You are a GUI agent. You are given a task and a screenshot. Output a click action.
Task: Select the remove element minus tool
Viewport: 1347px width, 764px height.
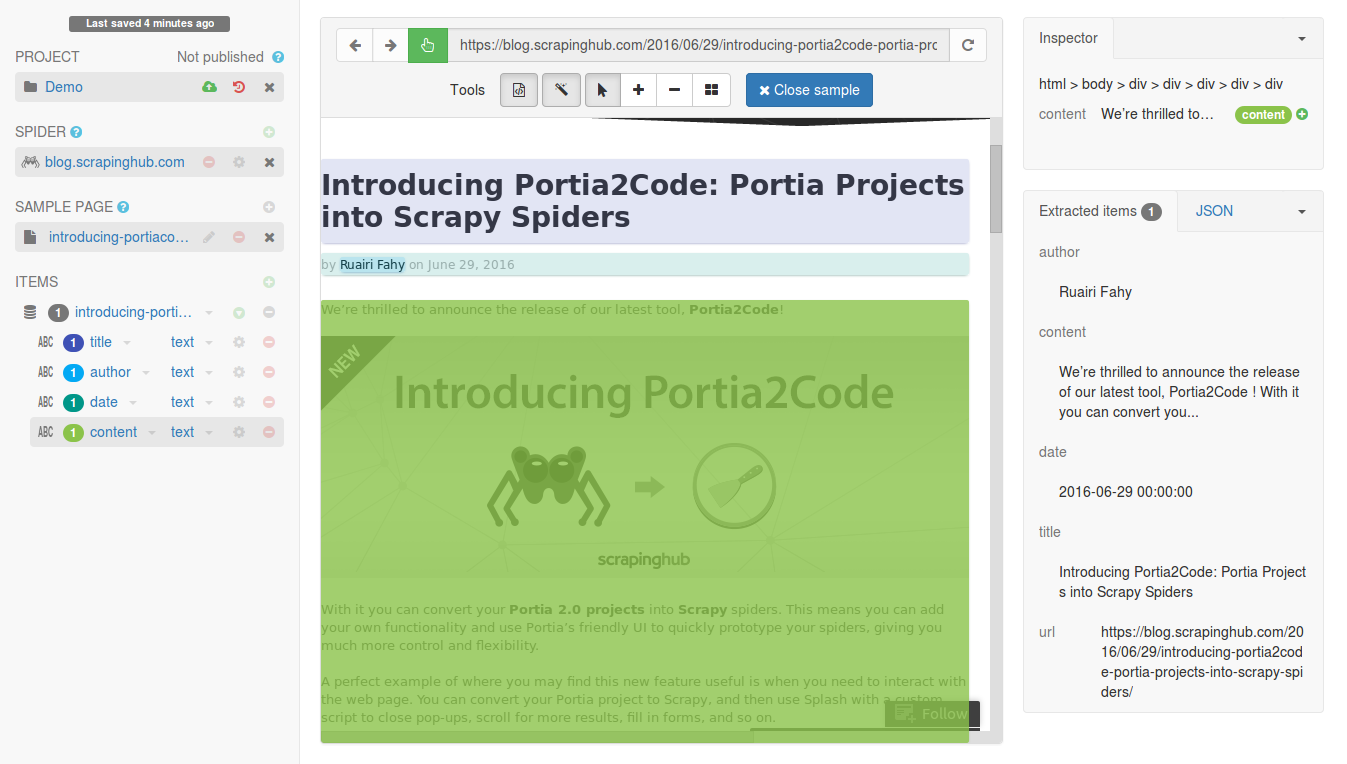674,90
